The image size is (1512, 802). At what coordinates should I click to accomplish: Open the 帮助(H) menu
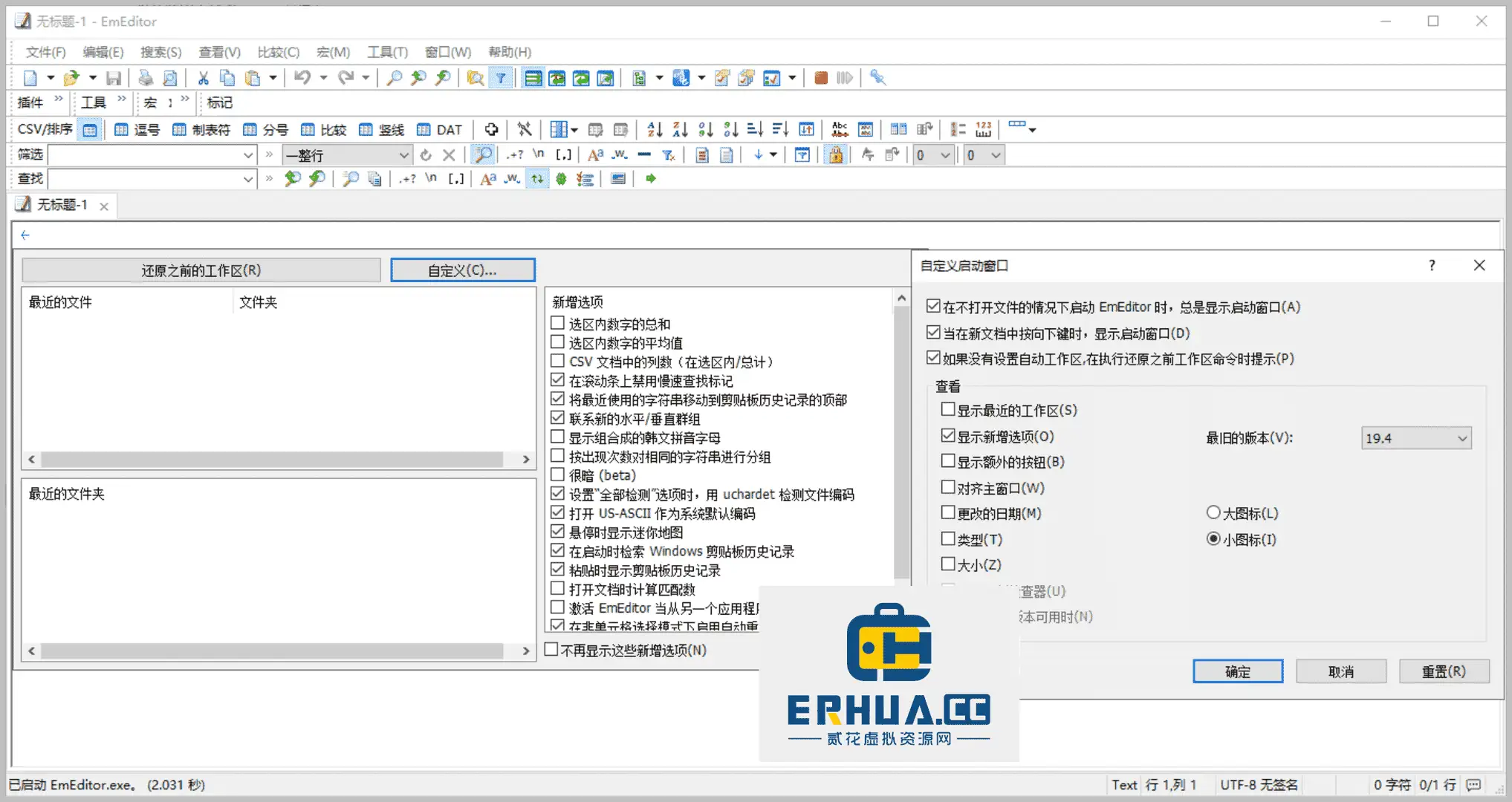(510, 52)
